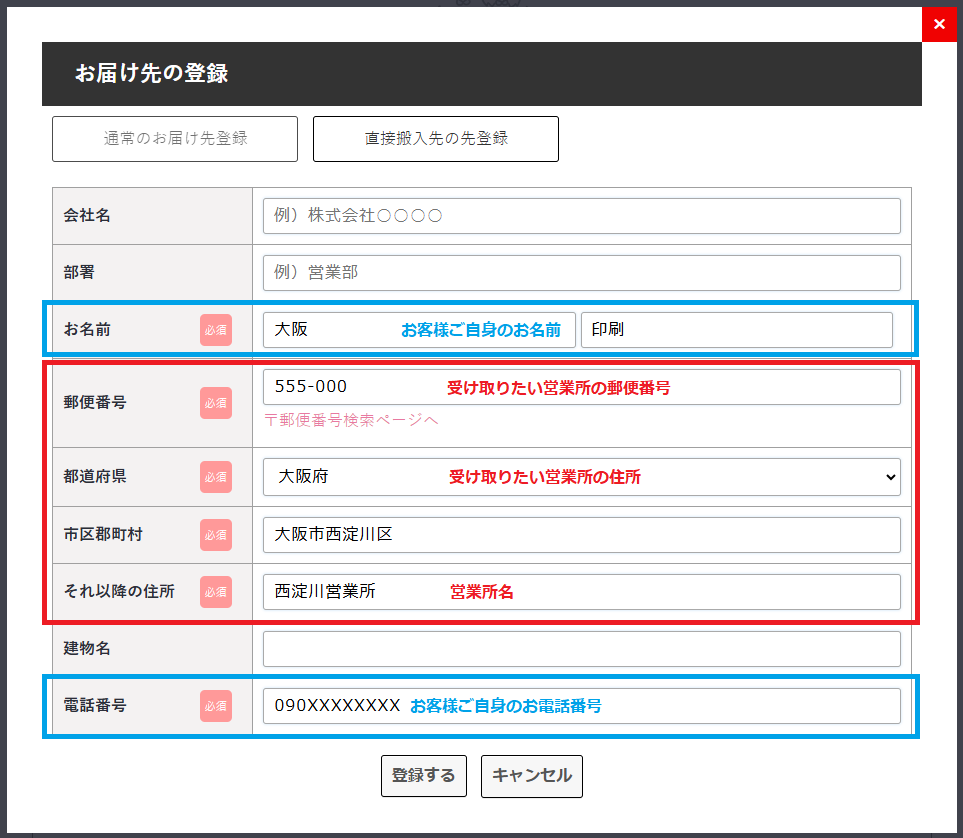Select the 直接搬入先の先登録 tab
This screenshot has height=838, width=963.
click(436, 139)
